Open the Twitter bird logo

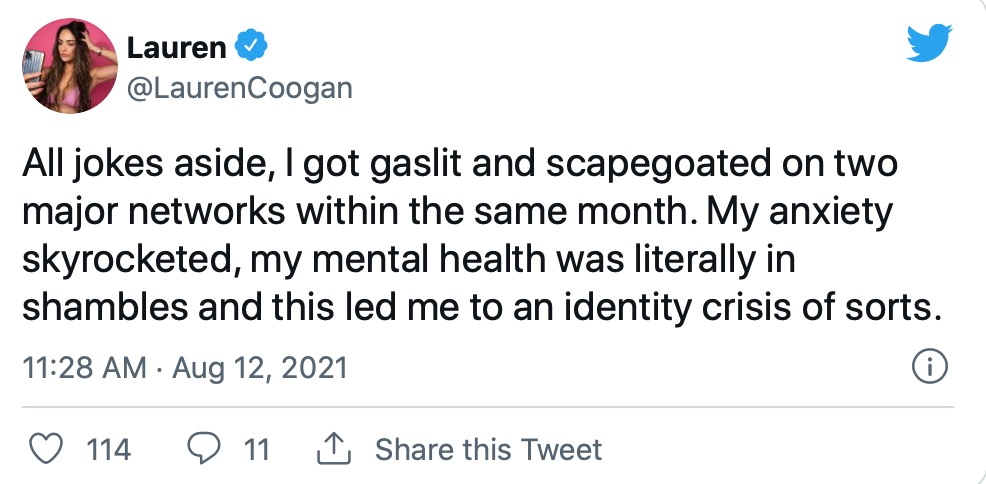[x=929, y=44]
